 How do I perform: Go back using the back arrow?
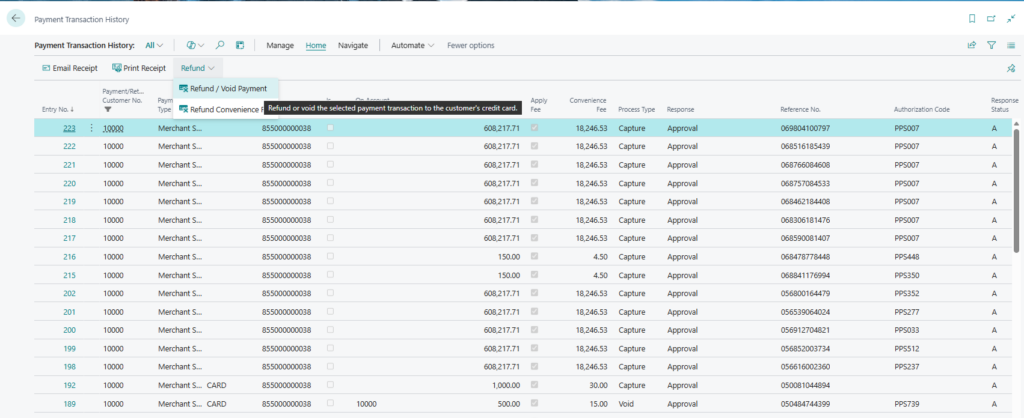(16, 19)
